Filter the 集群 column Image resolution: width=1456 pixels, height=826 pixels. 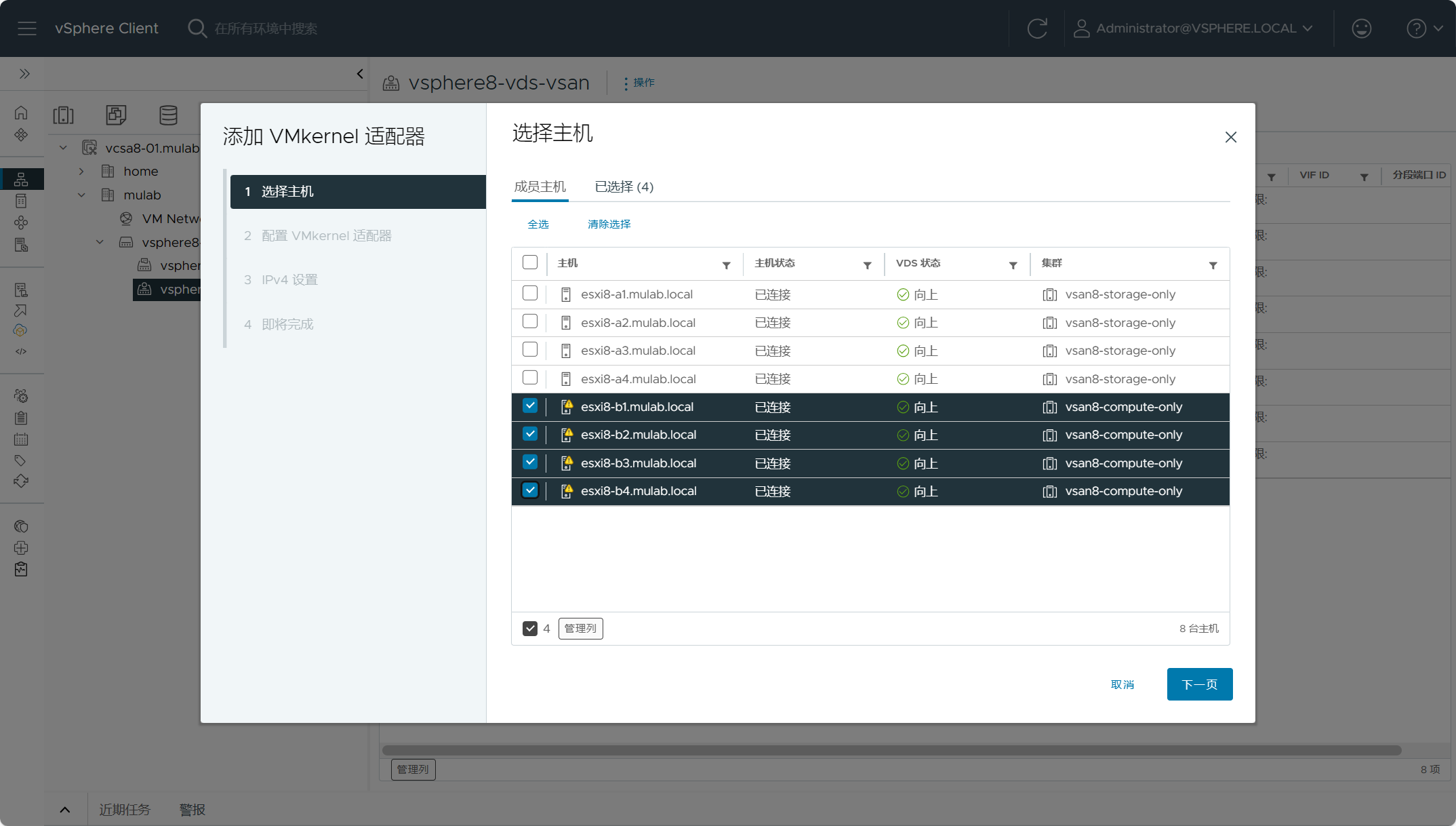(1213, 265)
